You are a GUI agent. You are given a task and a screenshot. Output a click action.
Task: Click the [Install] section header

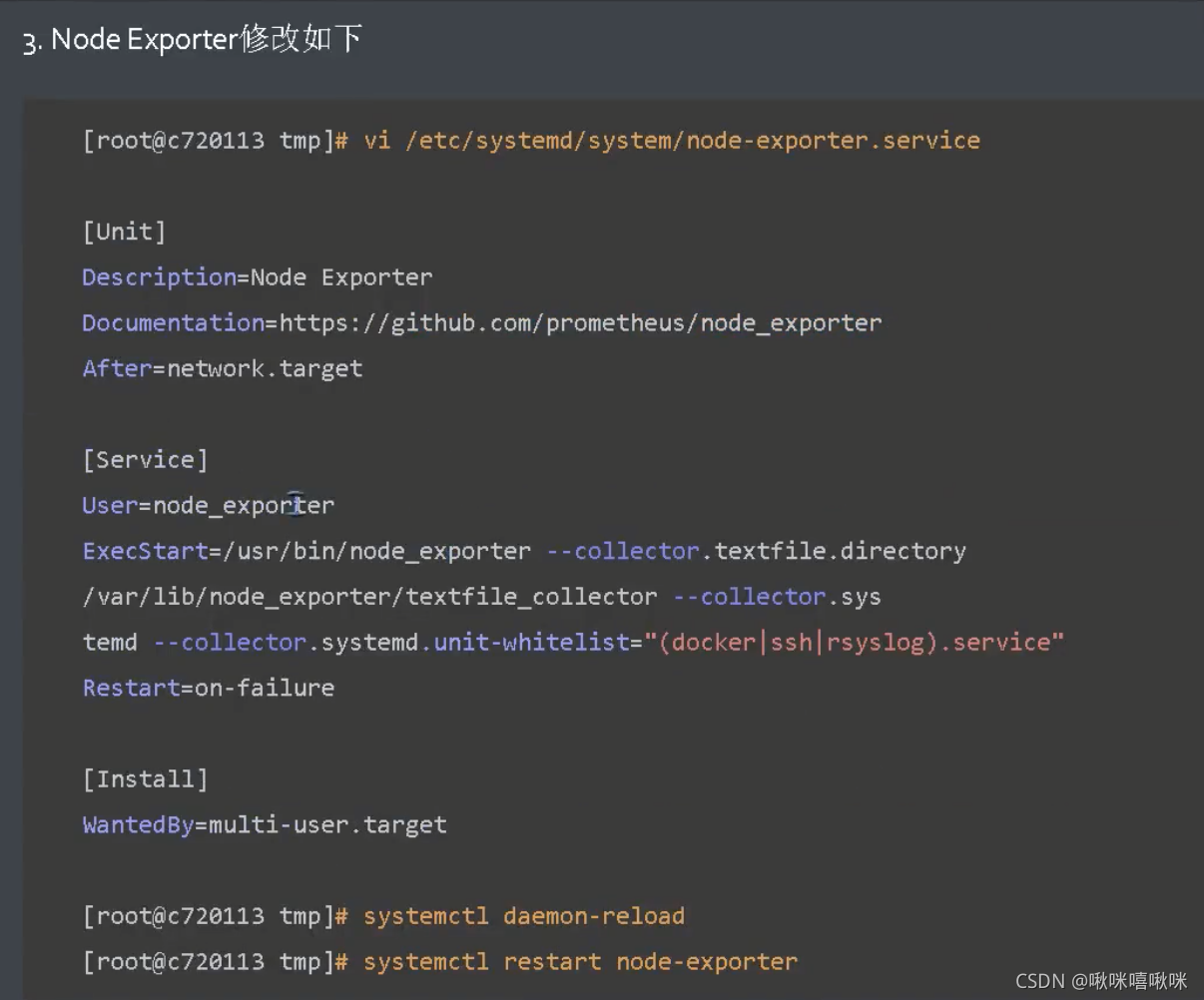145,779
